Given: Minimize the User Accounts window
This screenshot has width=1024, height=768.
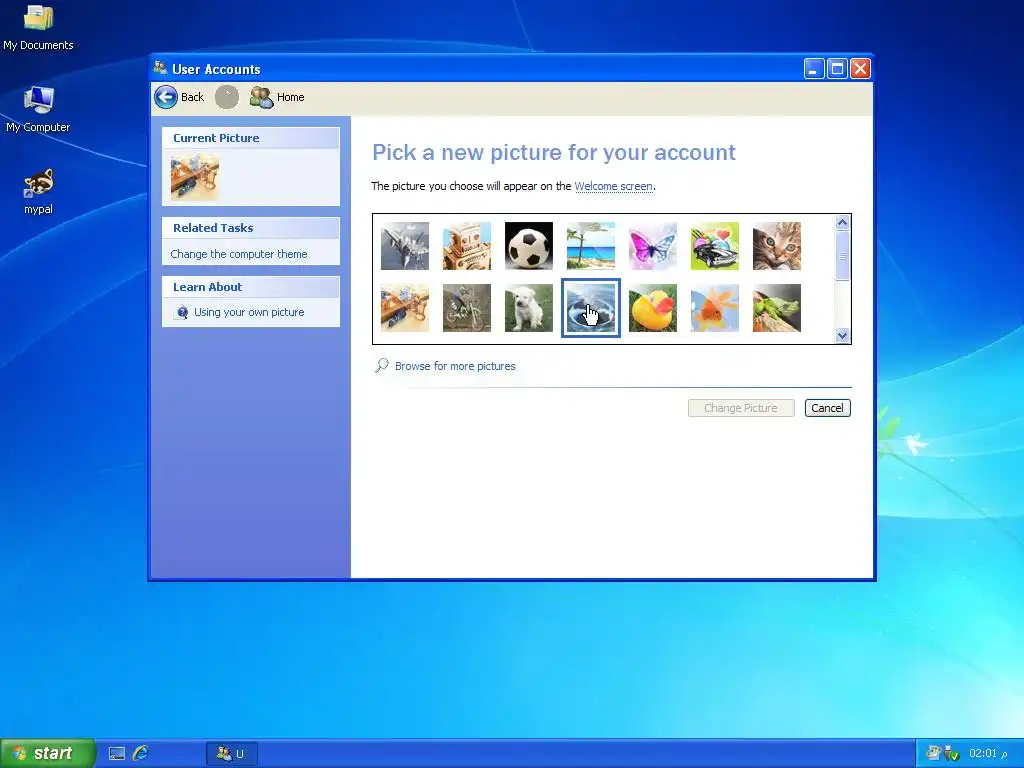Looking at the screenshot, I should (814, 69).
